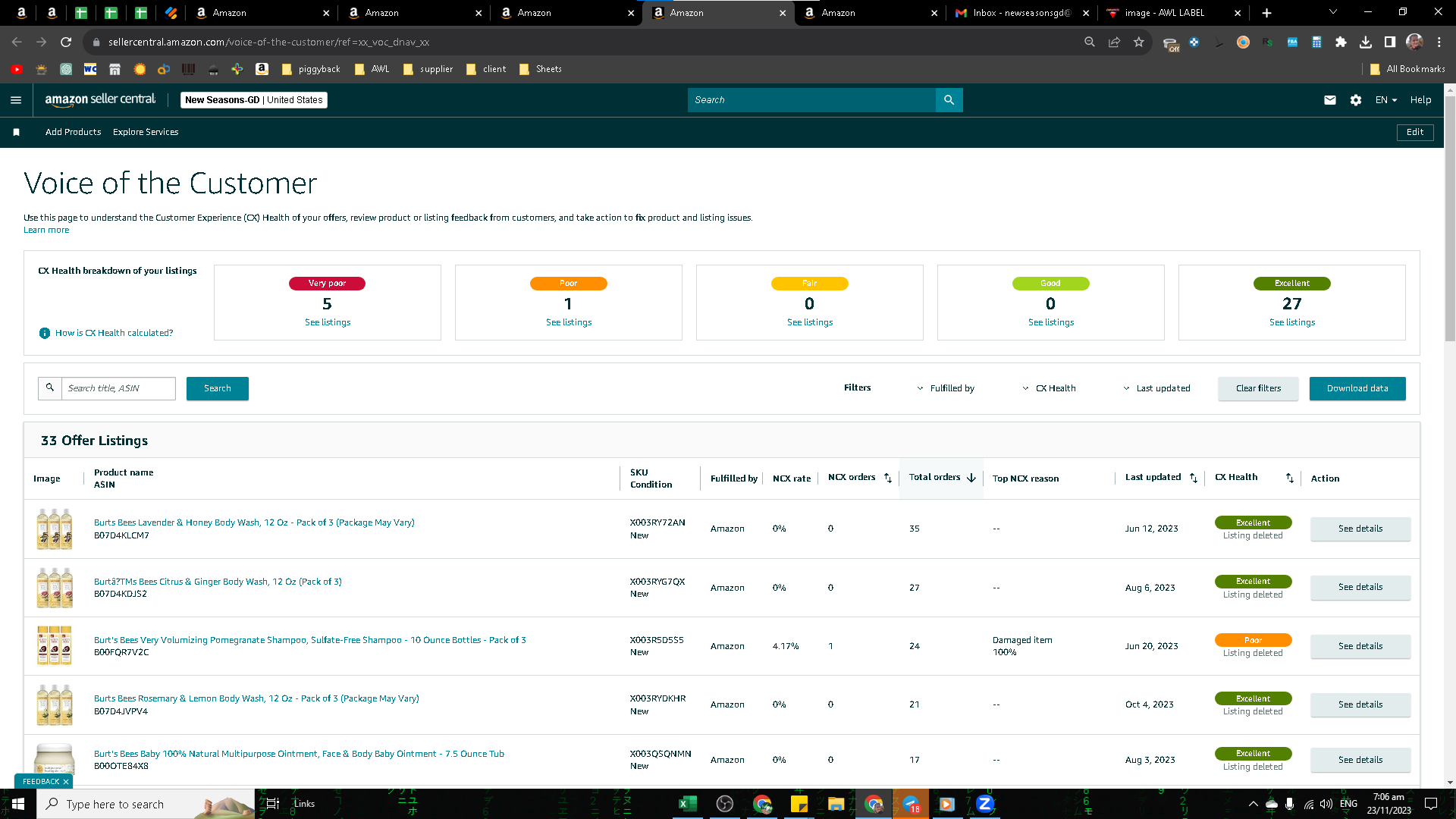Open the Seller Central hamburger menu

[x=16, y=100]
